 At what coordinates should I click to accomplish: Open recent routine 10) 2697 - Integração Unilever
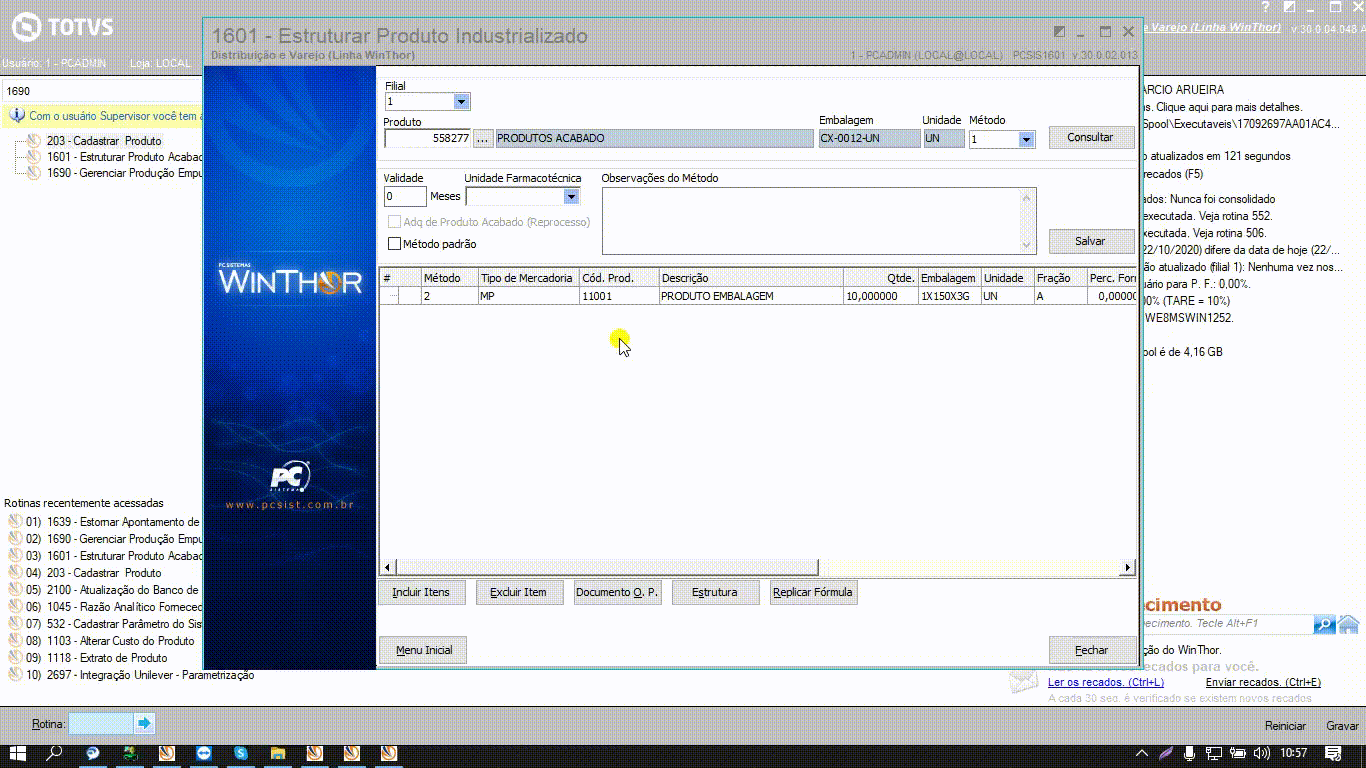pyautogui.click(x=139, y=675)
